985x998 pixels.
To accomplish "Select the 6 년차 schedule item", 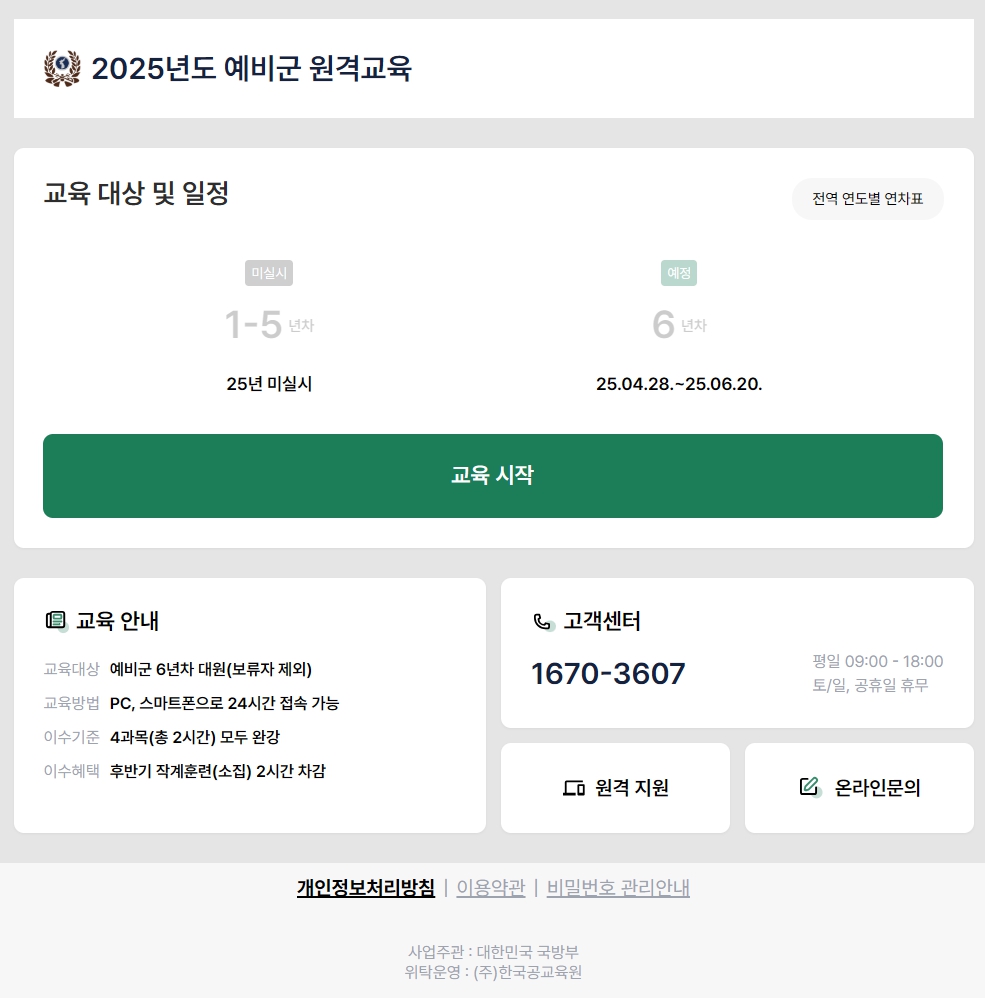I will 679,327.
